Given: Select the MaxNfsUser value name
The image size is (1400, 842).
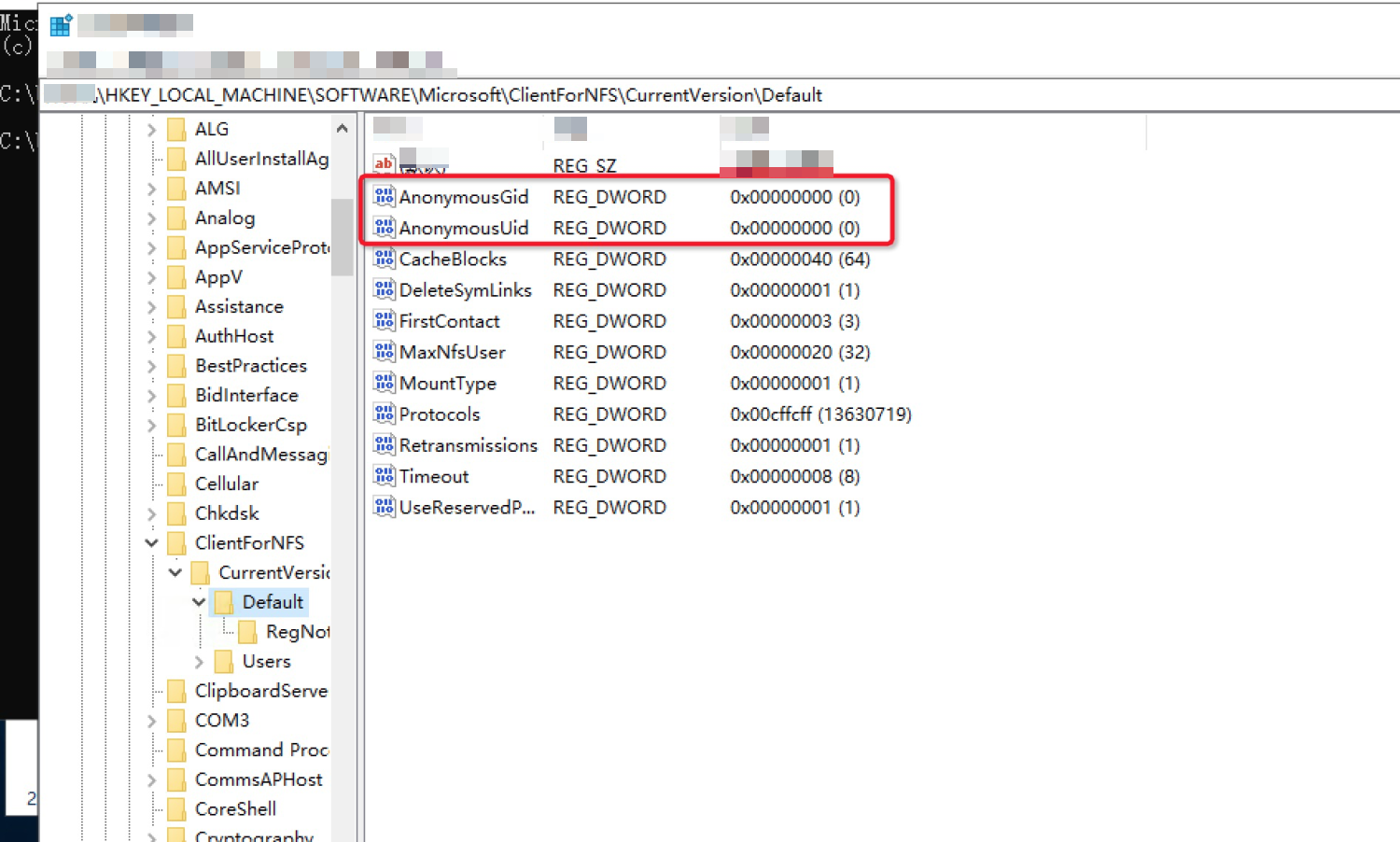Looking at the screenshot, I should 453,352.
